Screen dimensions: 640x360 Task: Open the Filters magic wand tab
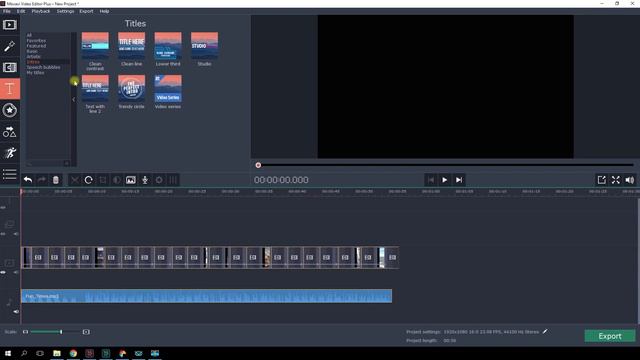10,46
